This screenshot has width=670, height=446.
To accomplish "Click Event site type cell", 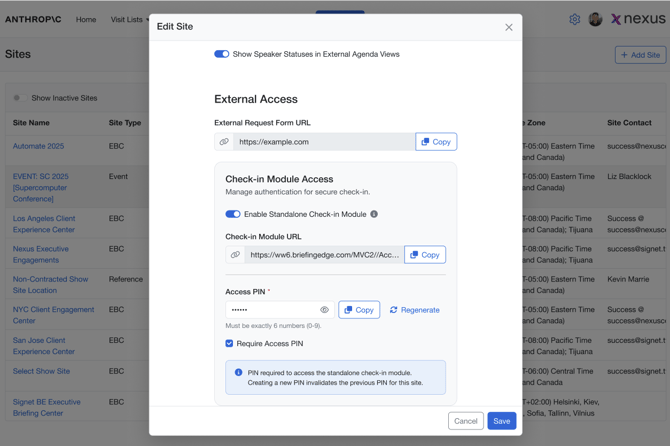I will [118, 176].
